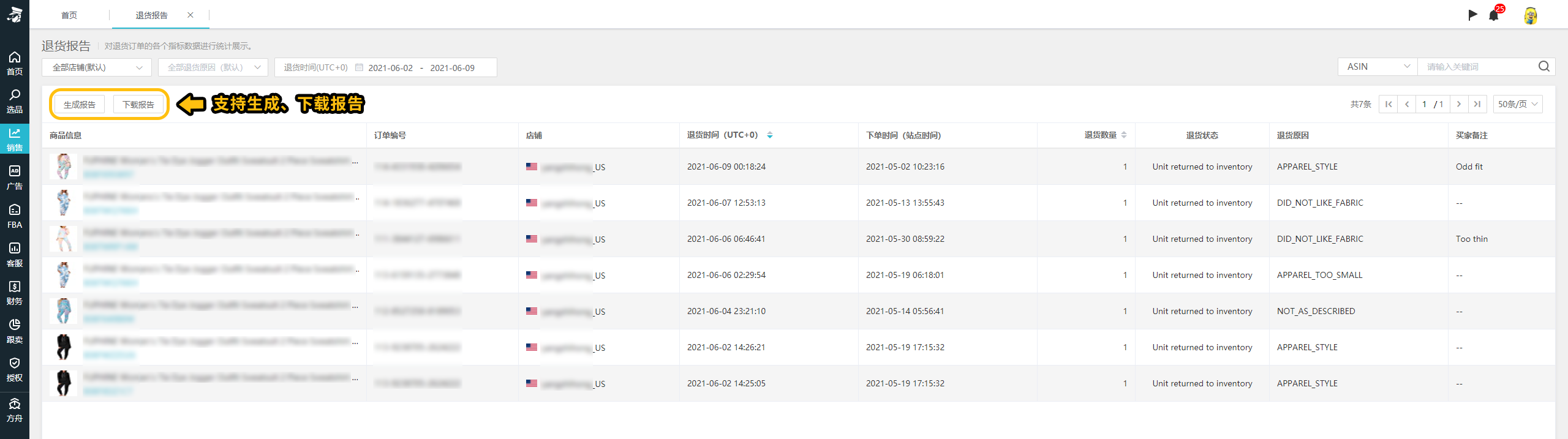
Task: Click return time 2021-06-07 12:53:13
Action: tap(726, 203)
